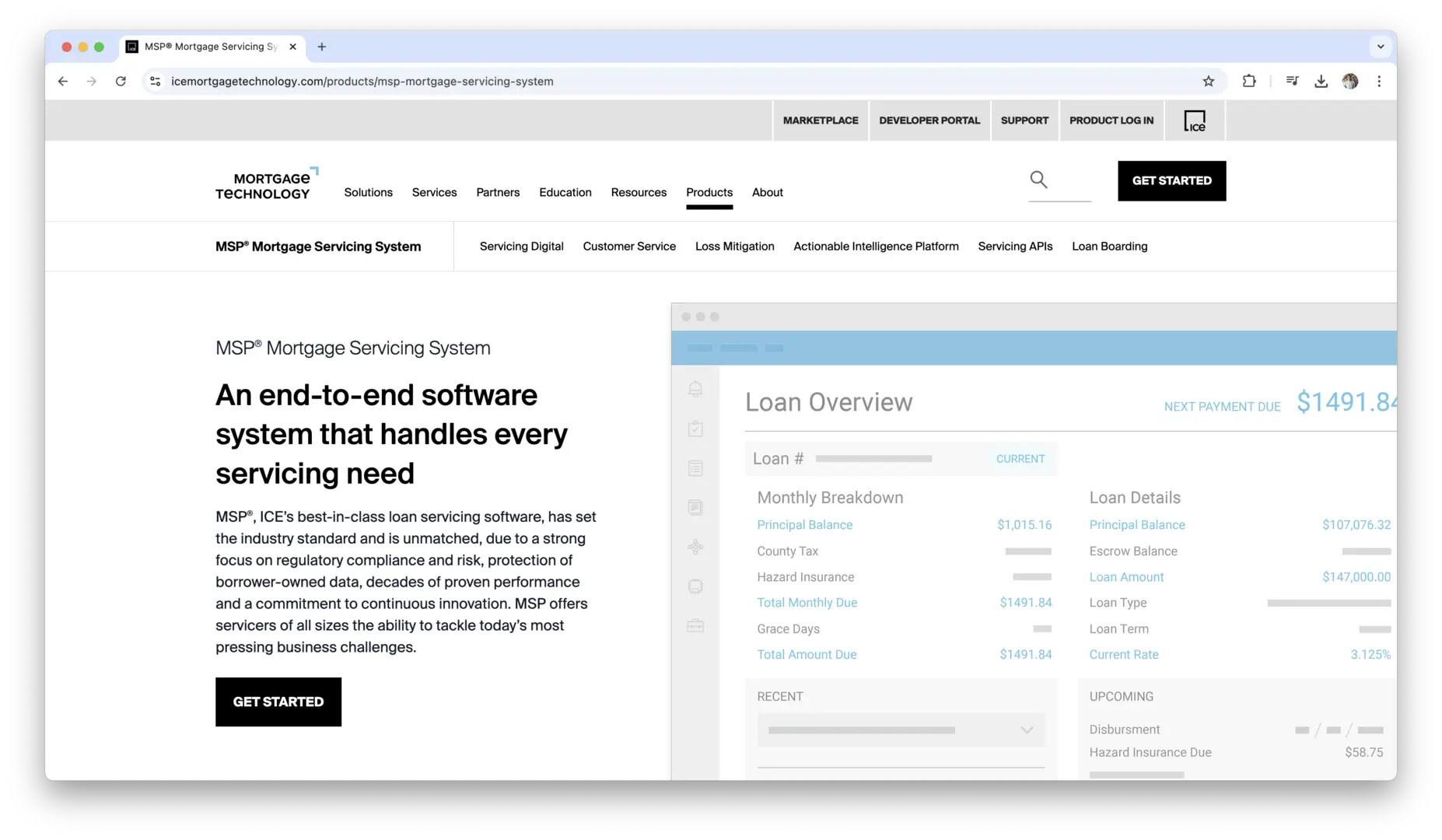Switch to Customer Service section
This screenshot has height=840, width=1442.
629,247
